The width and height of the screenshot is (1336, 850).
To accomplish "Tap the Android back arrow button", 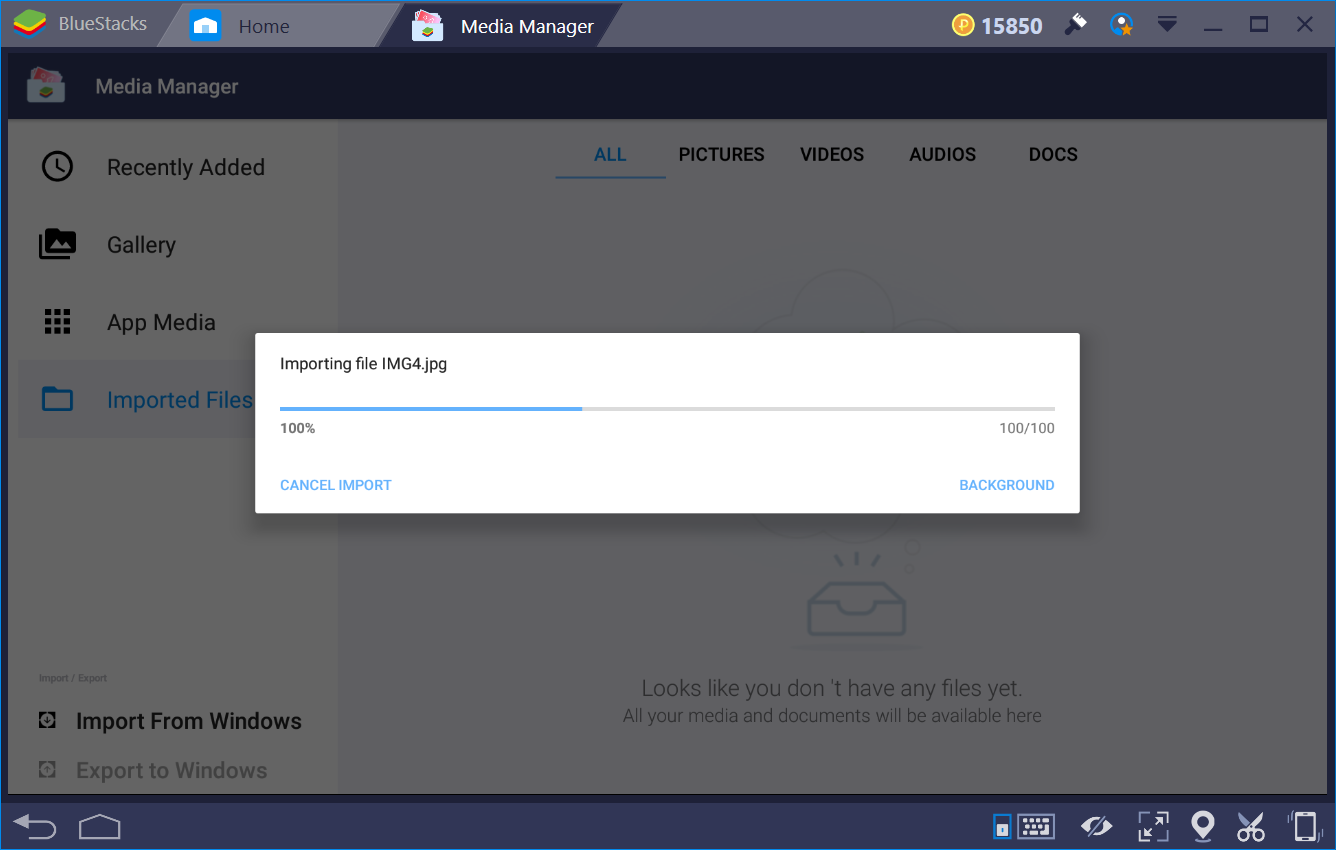I will coord(35,826).
